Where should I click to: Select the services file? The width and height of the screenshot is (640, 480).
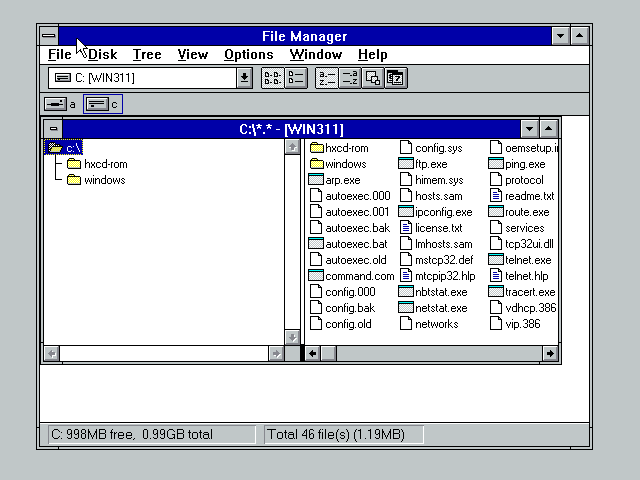(517, 228)
